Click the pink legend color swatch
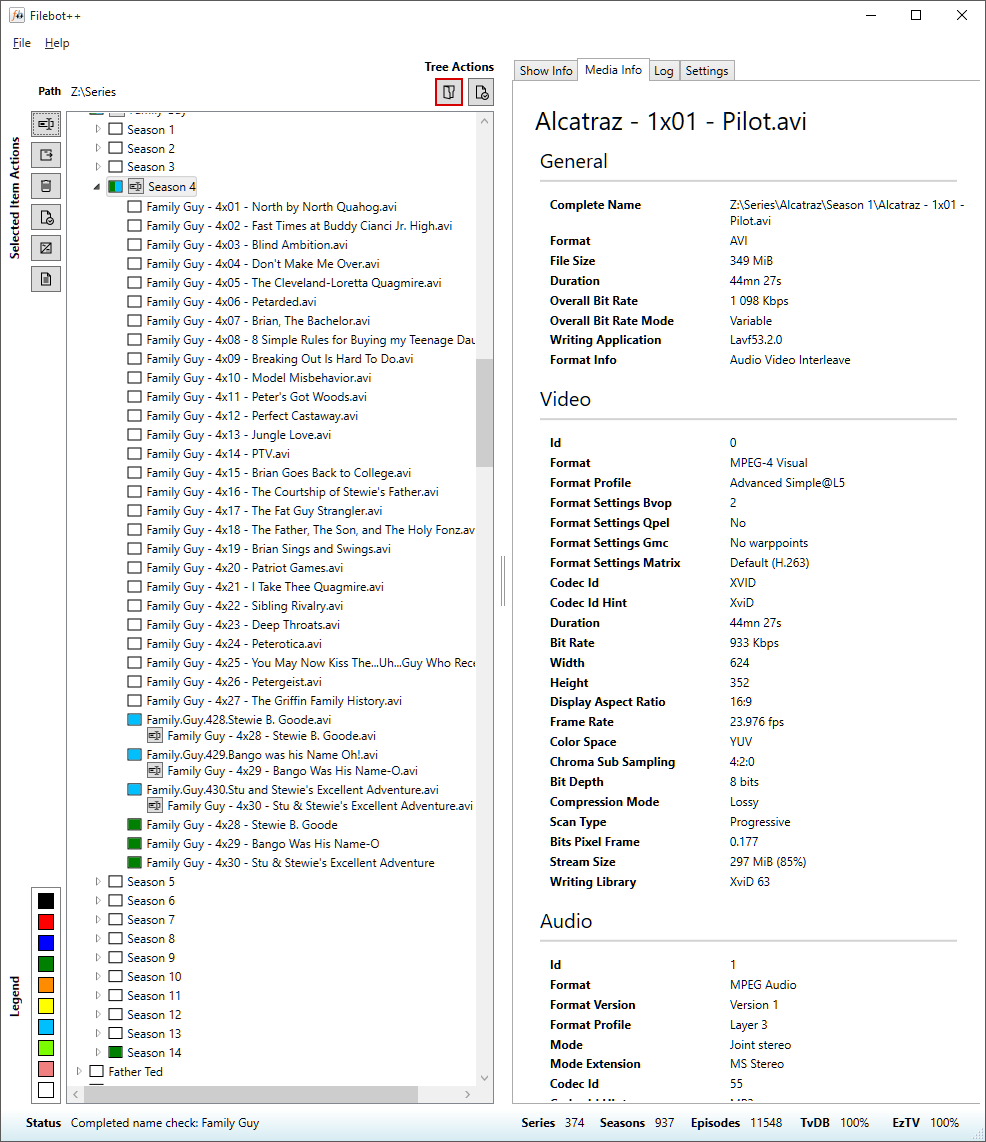This screenshot has height=1142, width=986. coord(46,1069)
